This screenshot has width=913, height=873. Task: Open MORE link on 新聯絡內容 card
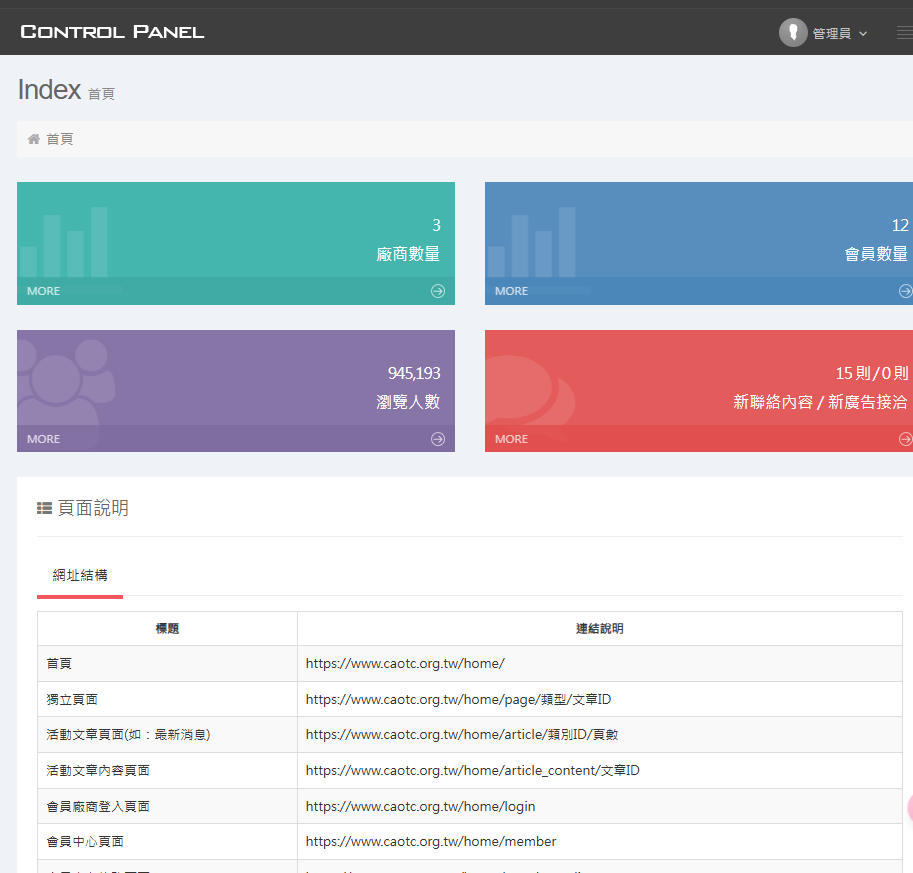[x=511, y=439]
